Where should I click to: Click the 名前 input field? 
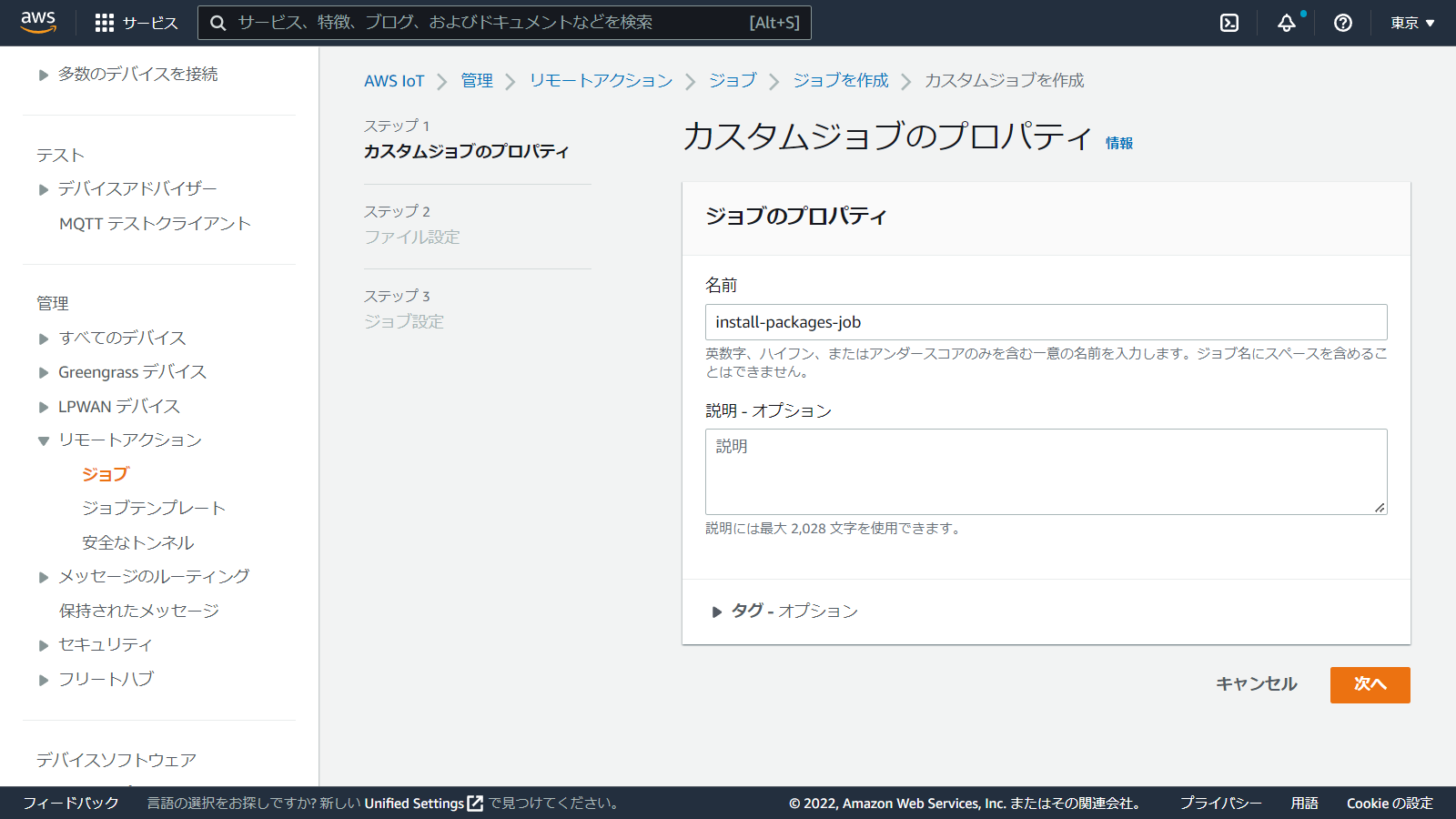coord(1046,322)
